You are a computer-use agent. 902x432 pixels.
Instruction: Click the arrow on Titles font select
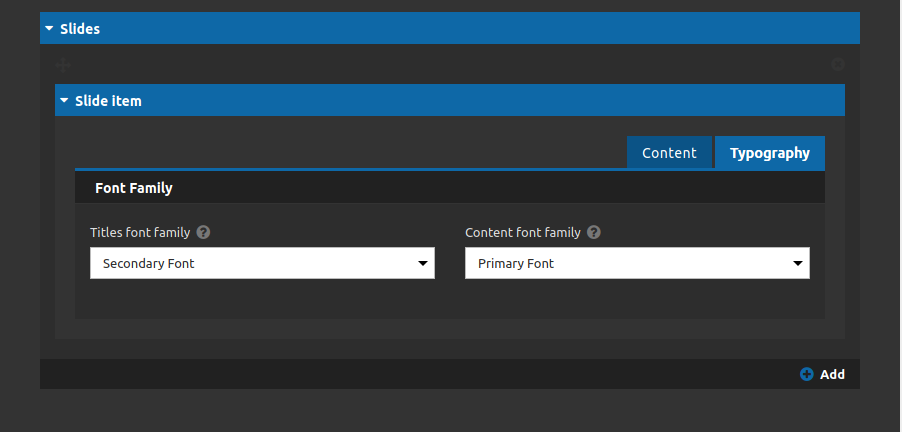423,263
